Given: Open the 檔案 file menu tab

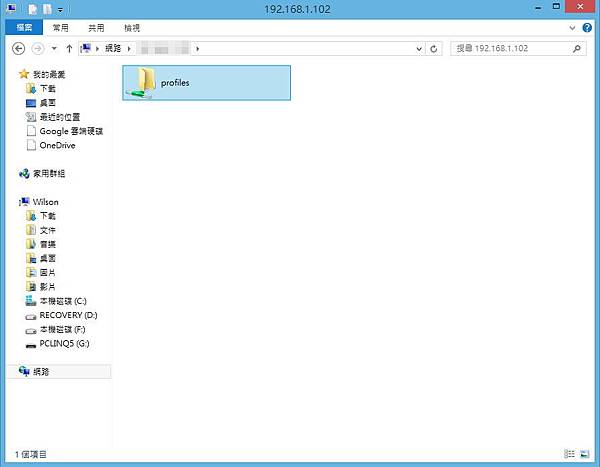Looking at the screenshot, I should (24, 28).
